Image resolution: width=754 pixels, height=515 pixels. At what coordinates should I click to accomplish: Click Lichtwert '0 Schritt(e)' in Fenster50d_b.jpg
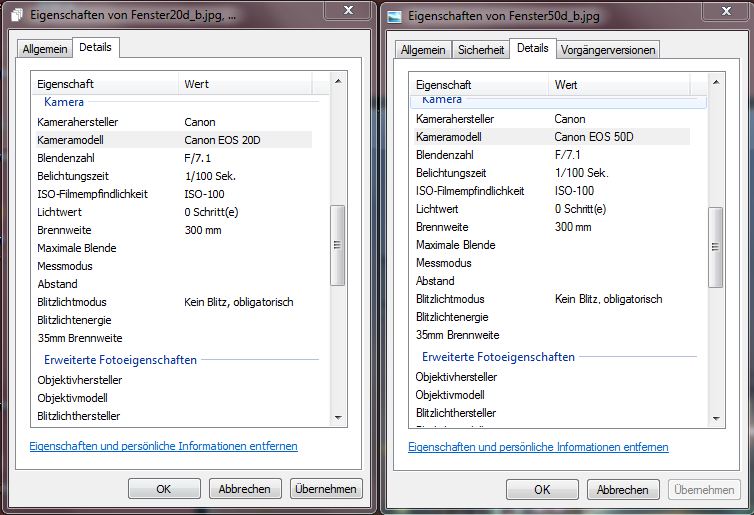pos(580,209)
